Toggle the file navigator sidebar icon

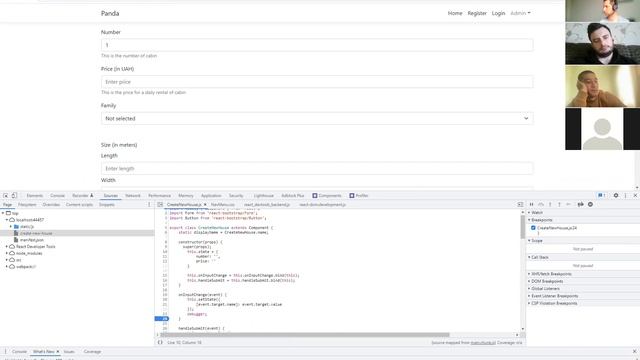[160, 204]
